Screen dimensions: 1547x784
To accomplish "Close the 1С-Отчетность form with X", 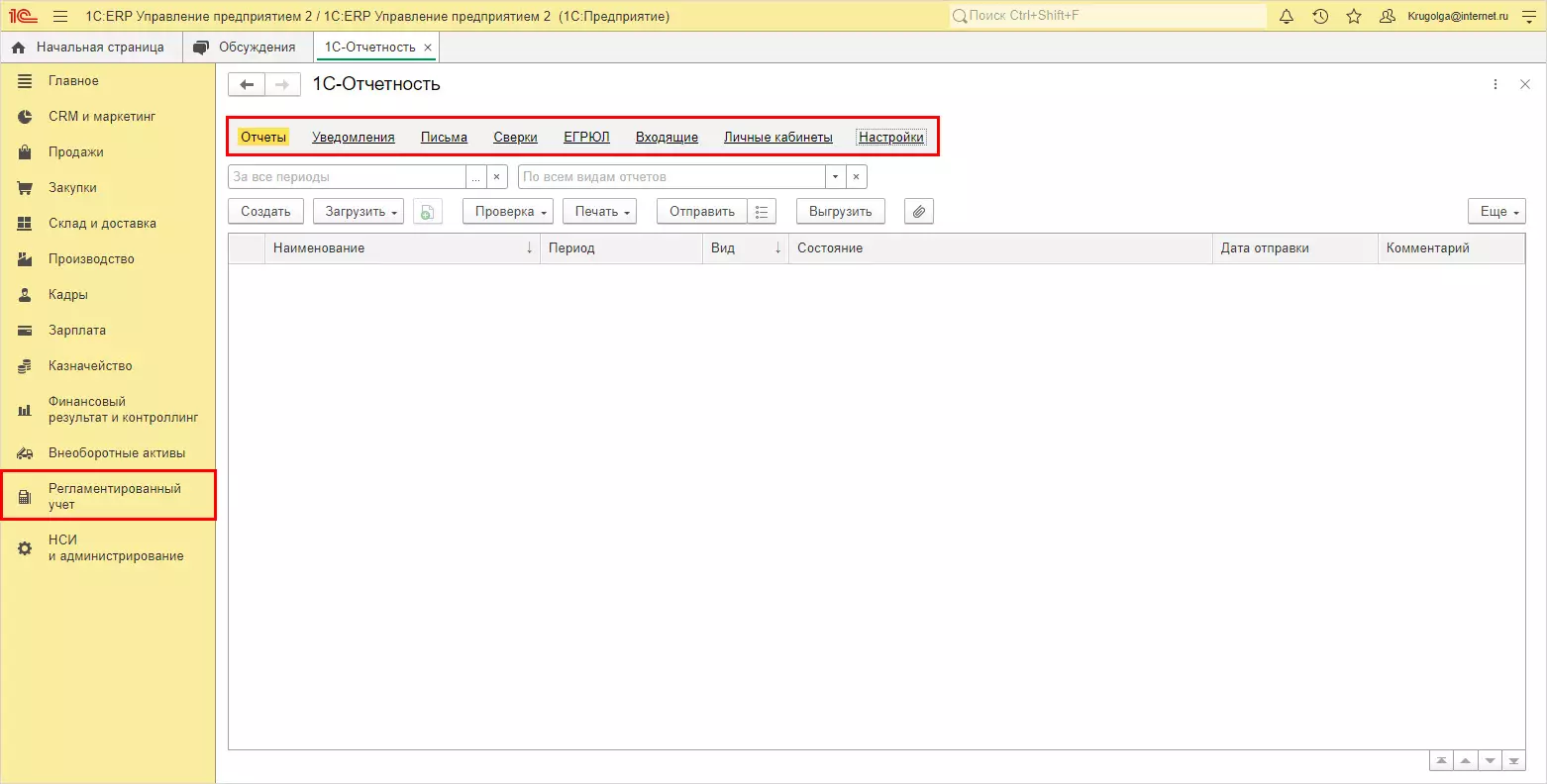I will [x=1525, y=85].
